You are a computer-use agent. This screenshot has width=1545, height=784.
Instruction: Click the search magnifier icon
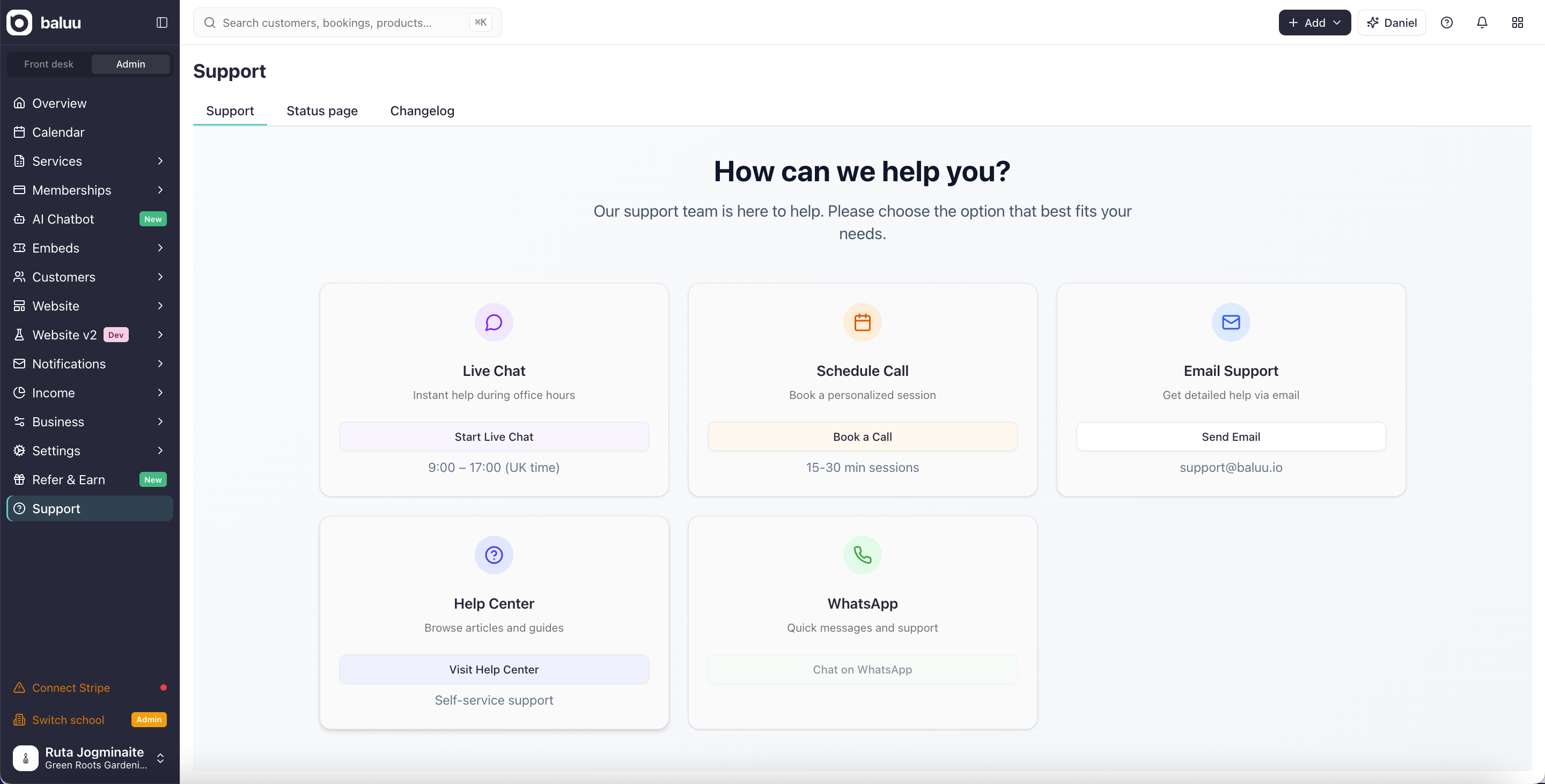pyautogui.click(x=209, y=23)
